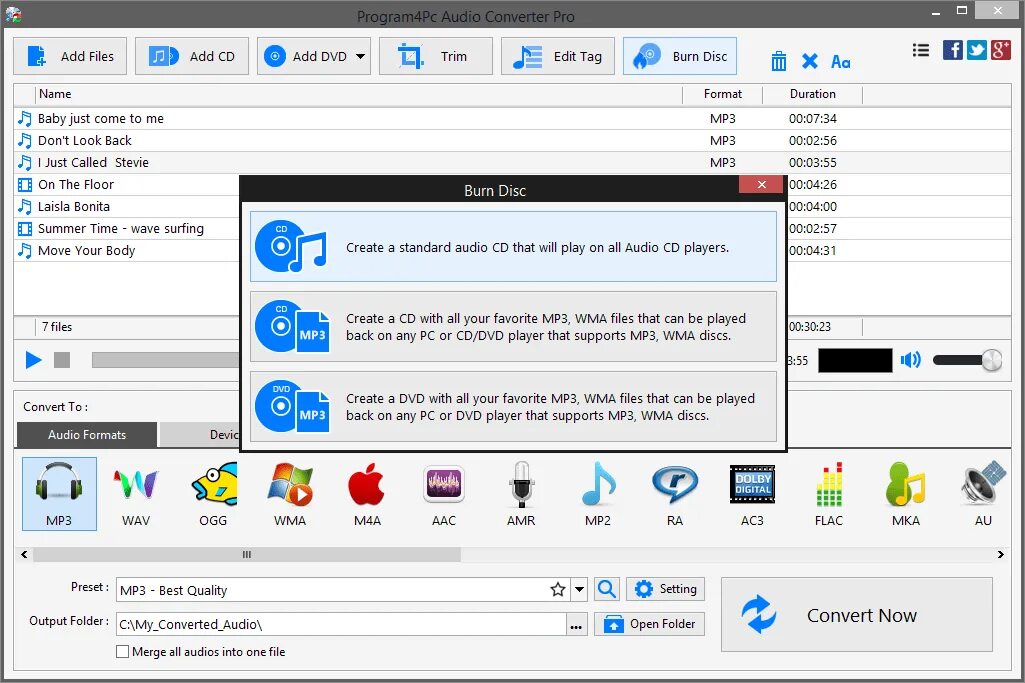1025x683 pixels.
Task: Click the Open Folder button
Action: (x=649, y=624)
